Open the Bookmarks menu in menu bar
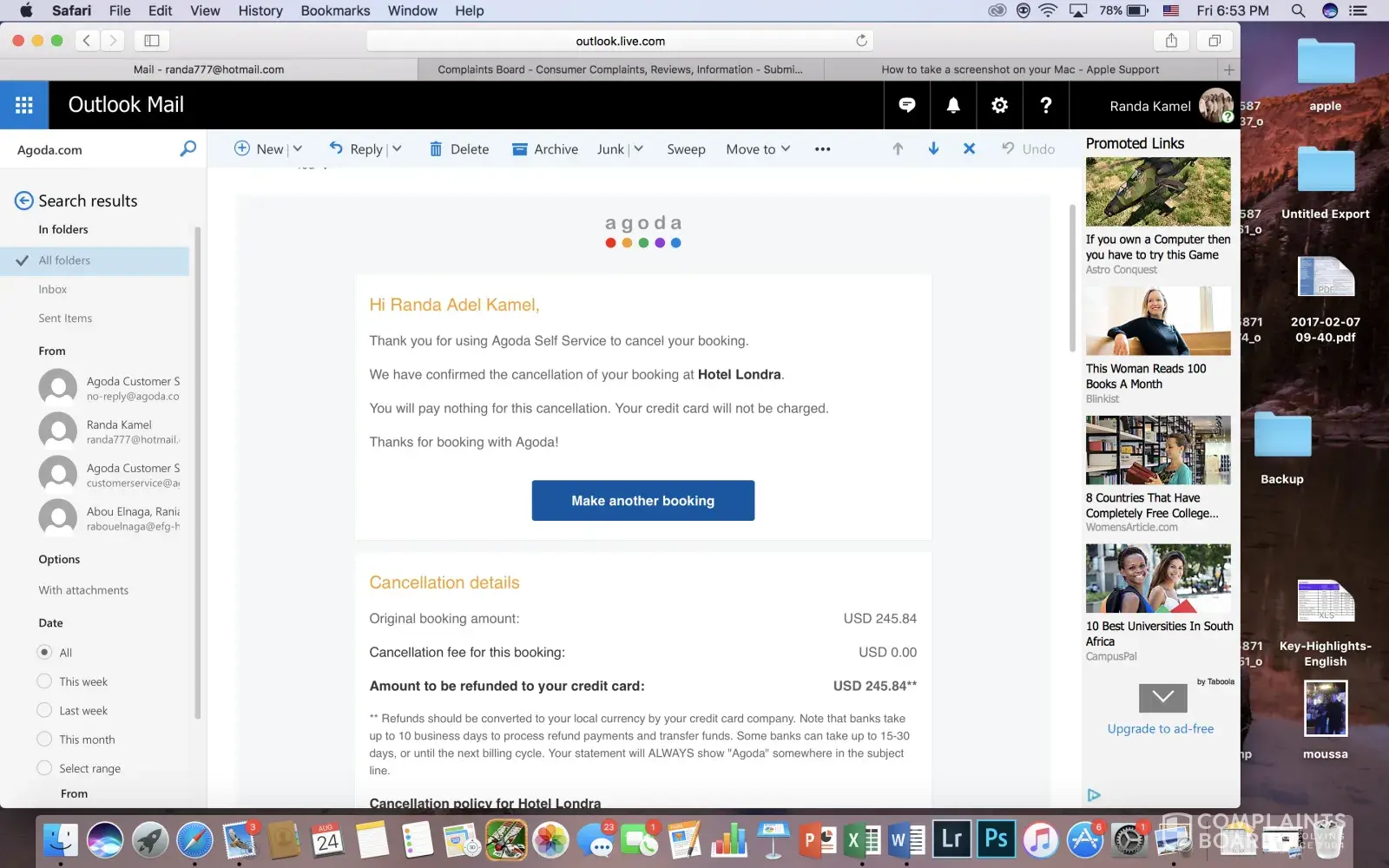The width and height of the screenshot is (1389, 868). pos(335,10)
